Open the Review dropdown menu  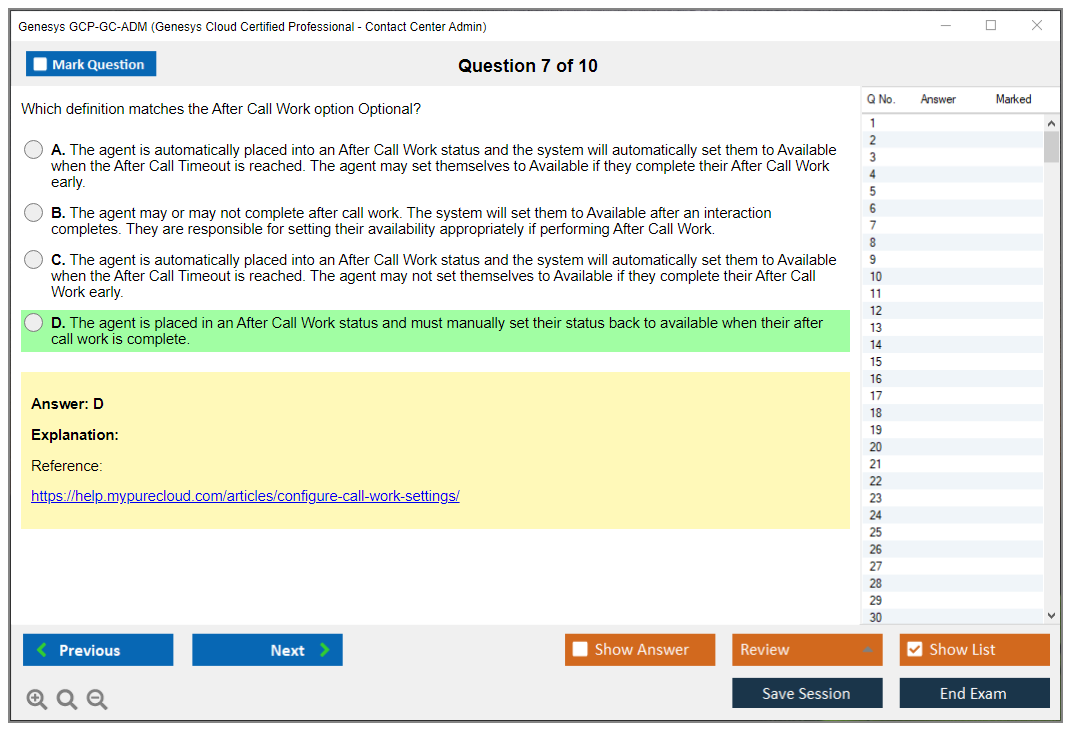(x=807, y=650)
